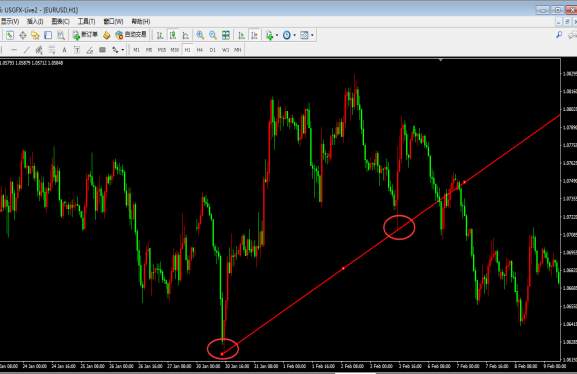Switch chart to bar chart type
The height and width of the screenshot is (374, 577).
tap(160, 35)
